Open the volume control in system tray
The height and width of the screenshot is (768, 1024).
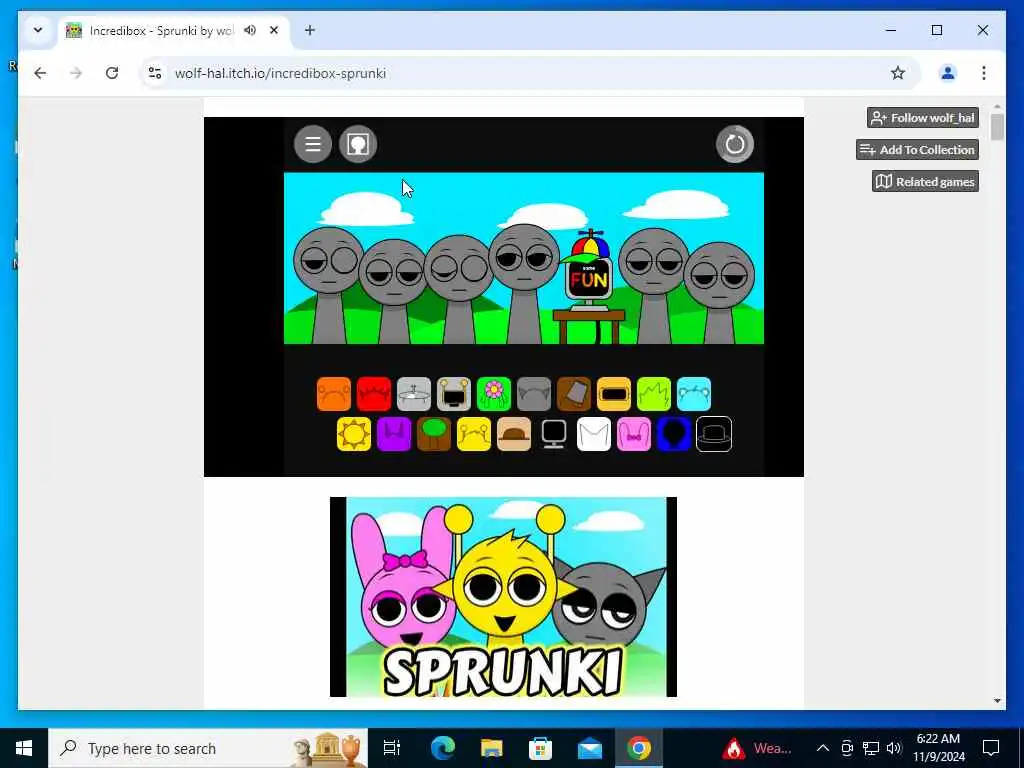[x=894, y=748]
